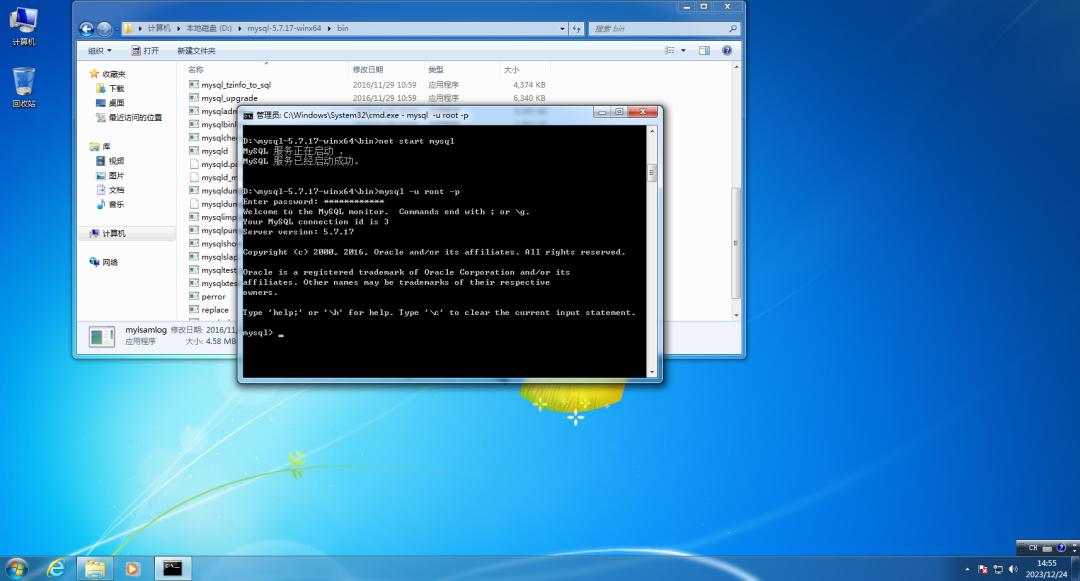Click 本地磁盘 (D:) breadcrumb
Image resolution: width=1080 pixels, height=581 pixels.
[x=209, y=28]
